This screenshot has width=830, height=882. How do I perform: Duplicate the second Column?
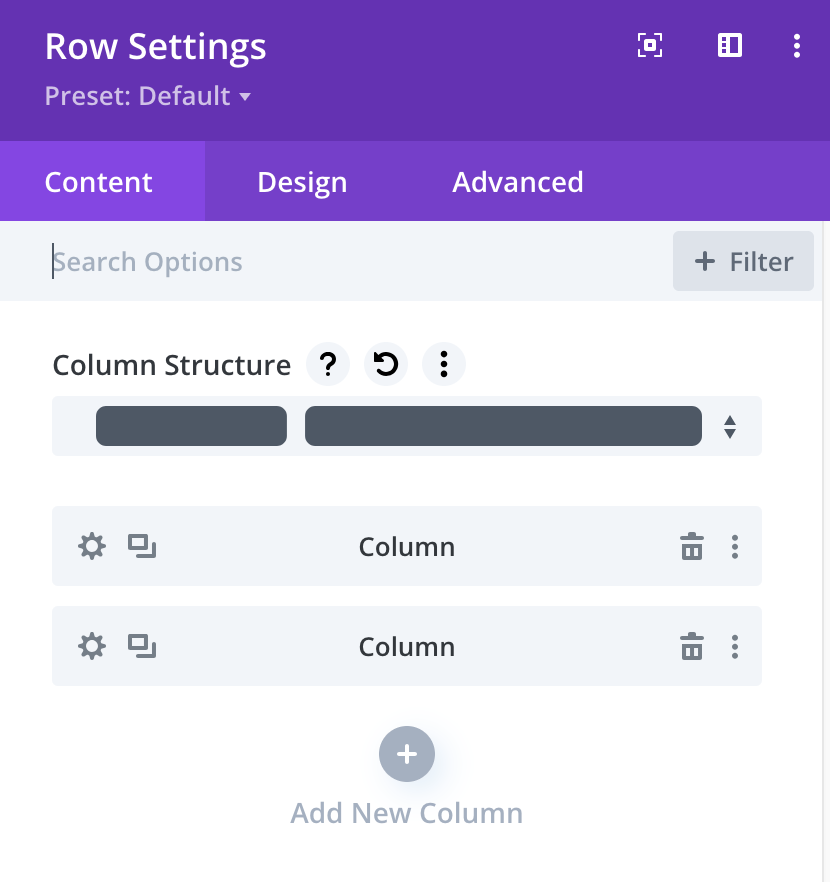click(x=142, y=647)
